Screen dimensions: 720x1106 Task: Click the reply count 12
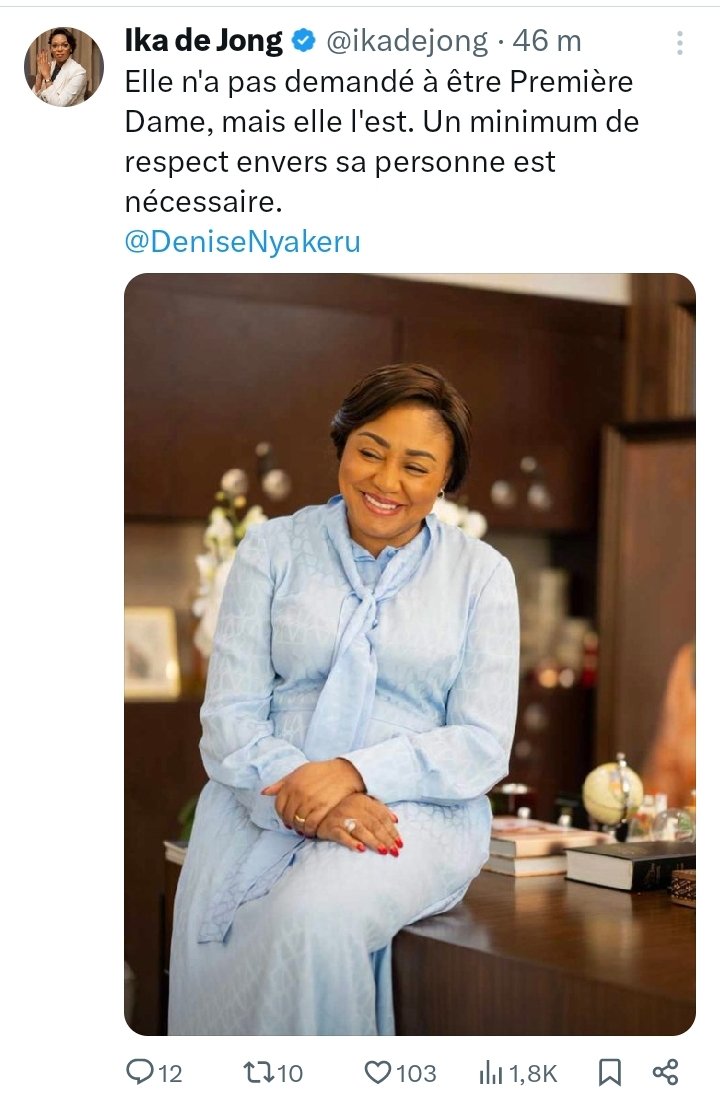click(x=170, y=1074)
